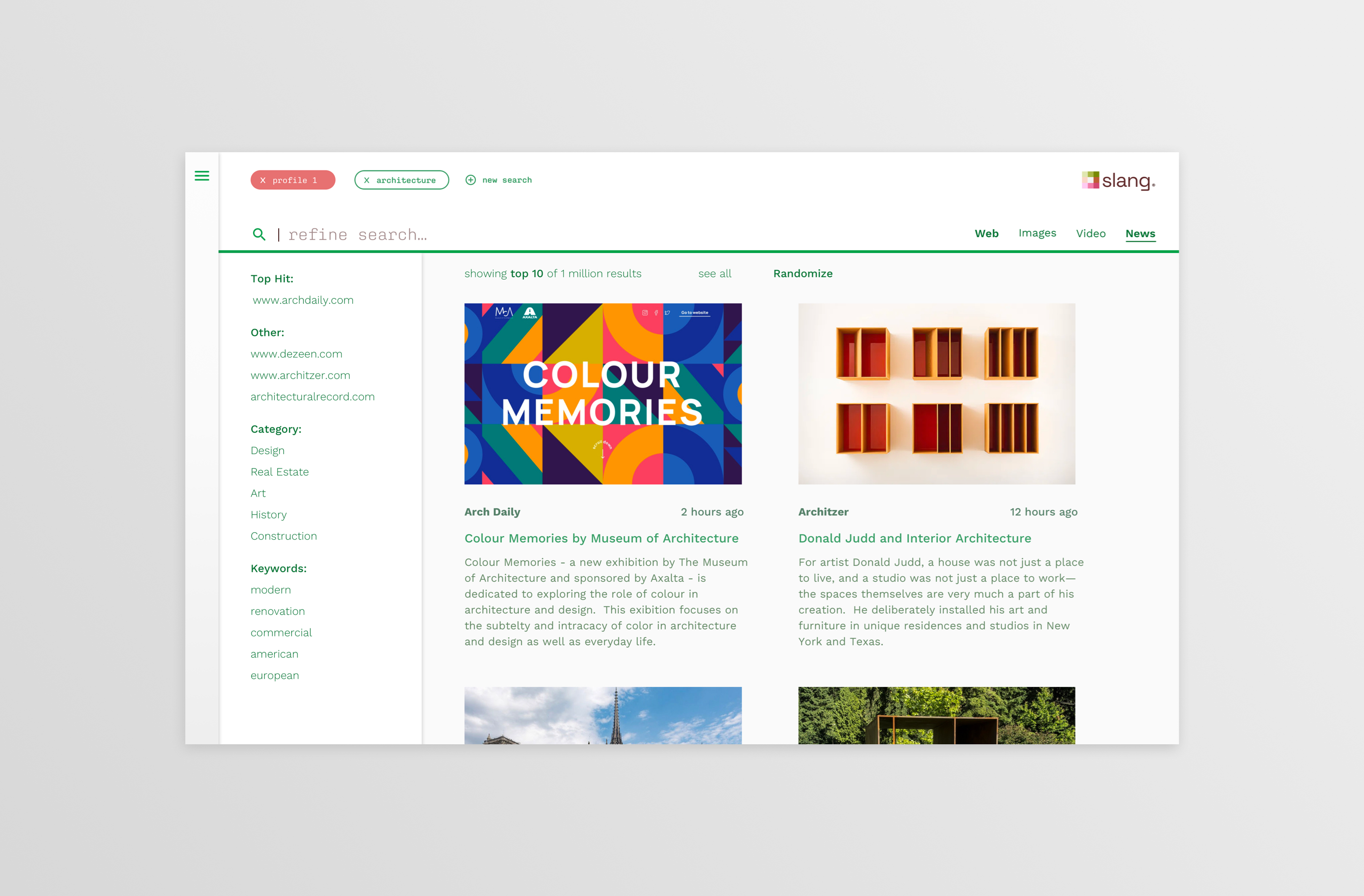Open the hamburger menu icon

click(x=202, y=175)
